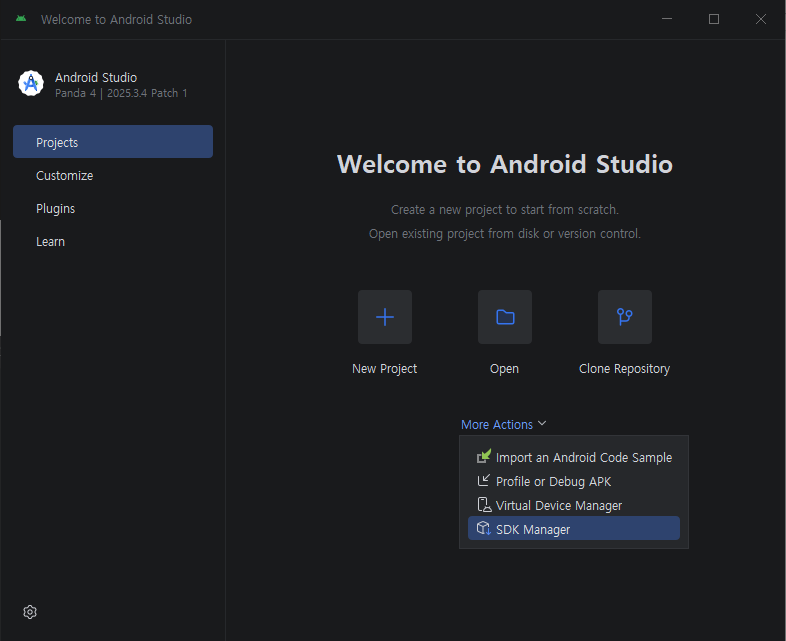Click the Welcome to Android Studio heading
The image size is (786, 641).
click(505, 164)
